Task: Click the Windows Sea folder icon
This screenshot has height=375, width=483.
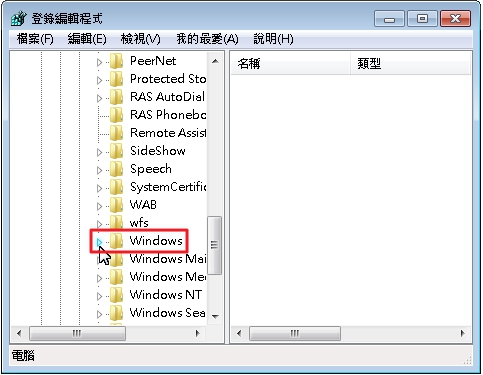Action: coord(117,313)
